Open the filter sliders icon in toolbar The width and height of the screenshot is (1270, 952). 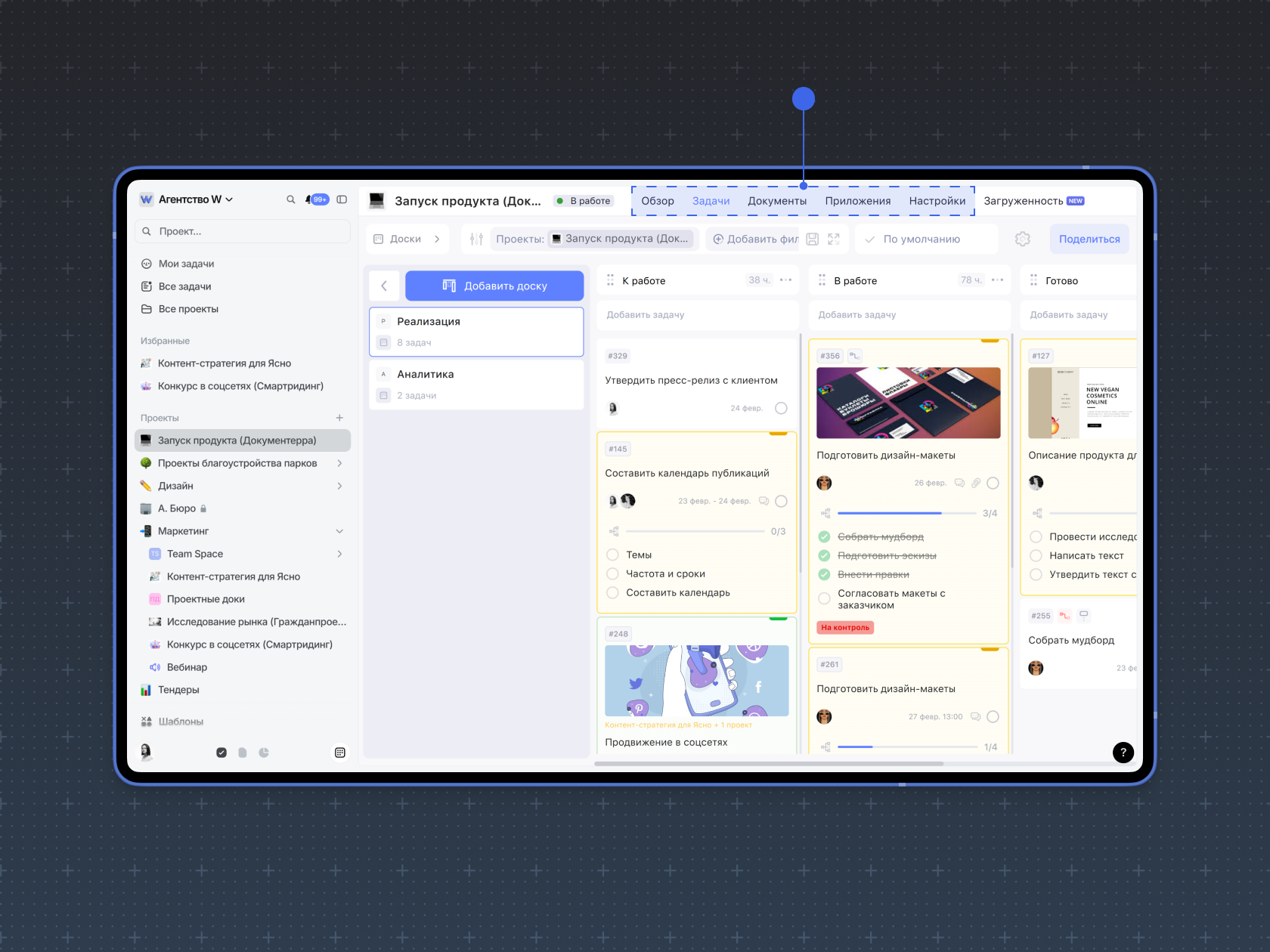[x=476, y=239]
